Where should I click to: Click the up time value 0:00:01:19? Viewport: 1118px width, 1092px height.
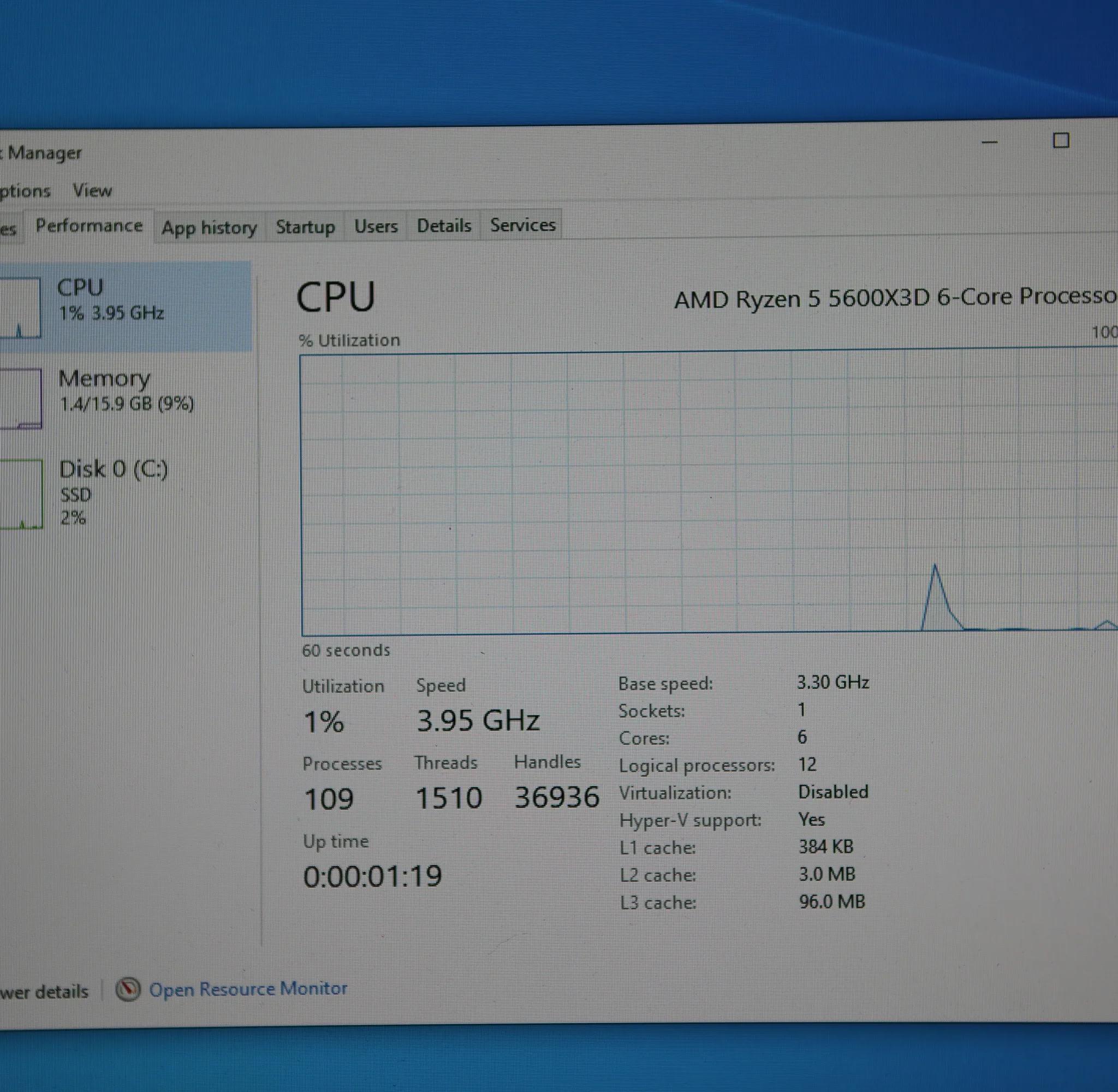(x=373, y=876)
